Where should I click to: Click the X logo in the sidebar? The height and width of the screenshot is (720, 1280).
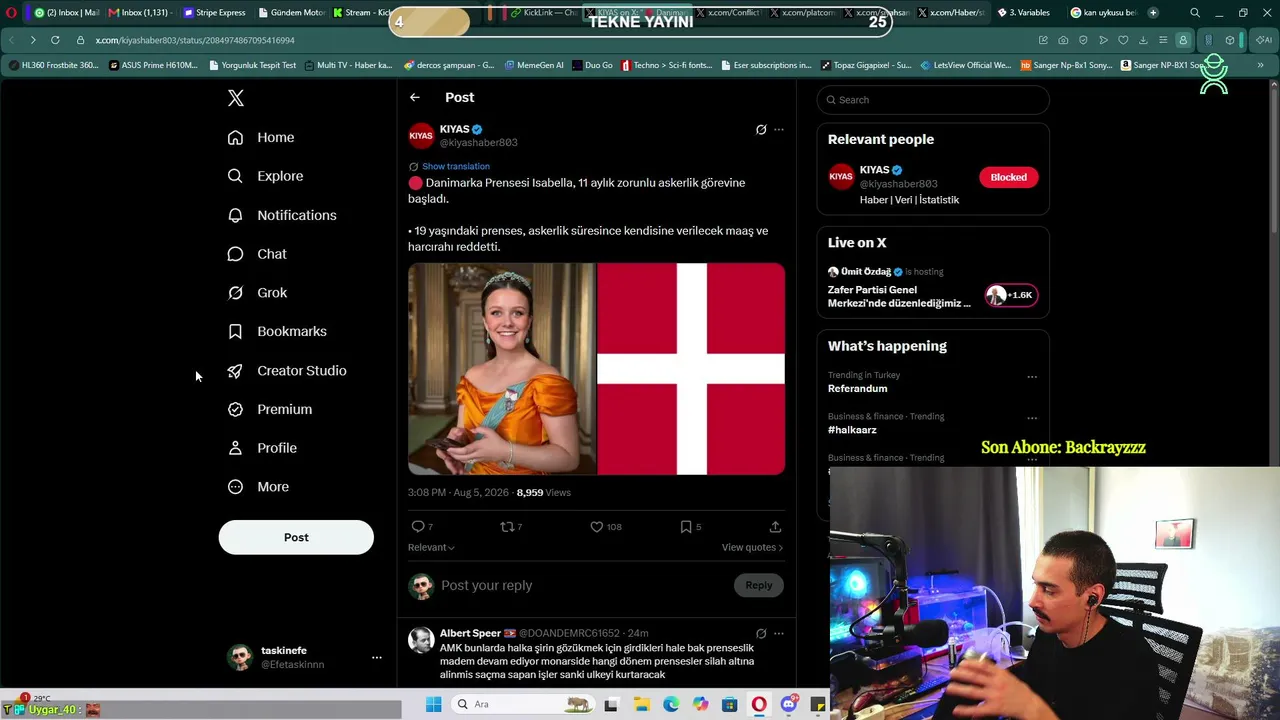point(235,98)
